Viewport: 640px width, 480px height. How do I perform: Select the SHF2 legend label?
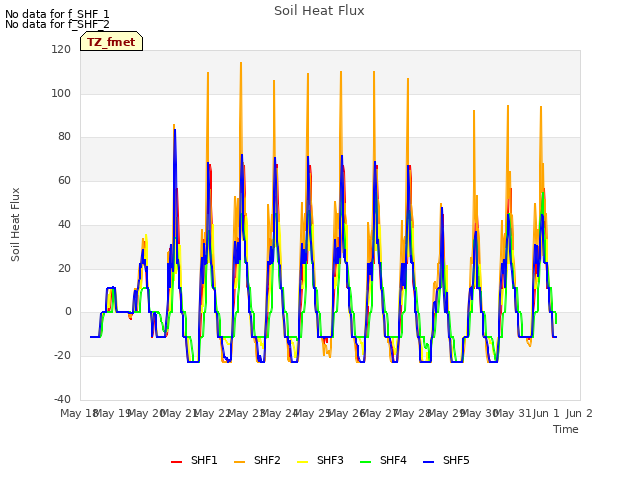pos(267,460)
